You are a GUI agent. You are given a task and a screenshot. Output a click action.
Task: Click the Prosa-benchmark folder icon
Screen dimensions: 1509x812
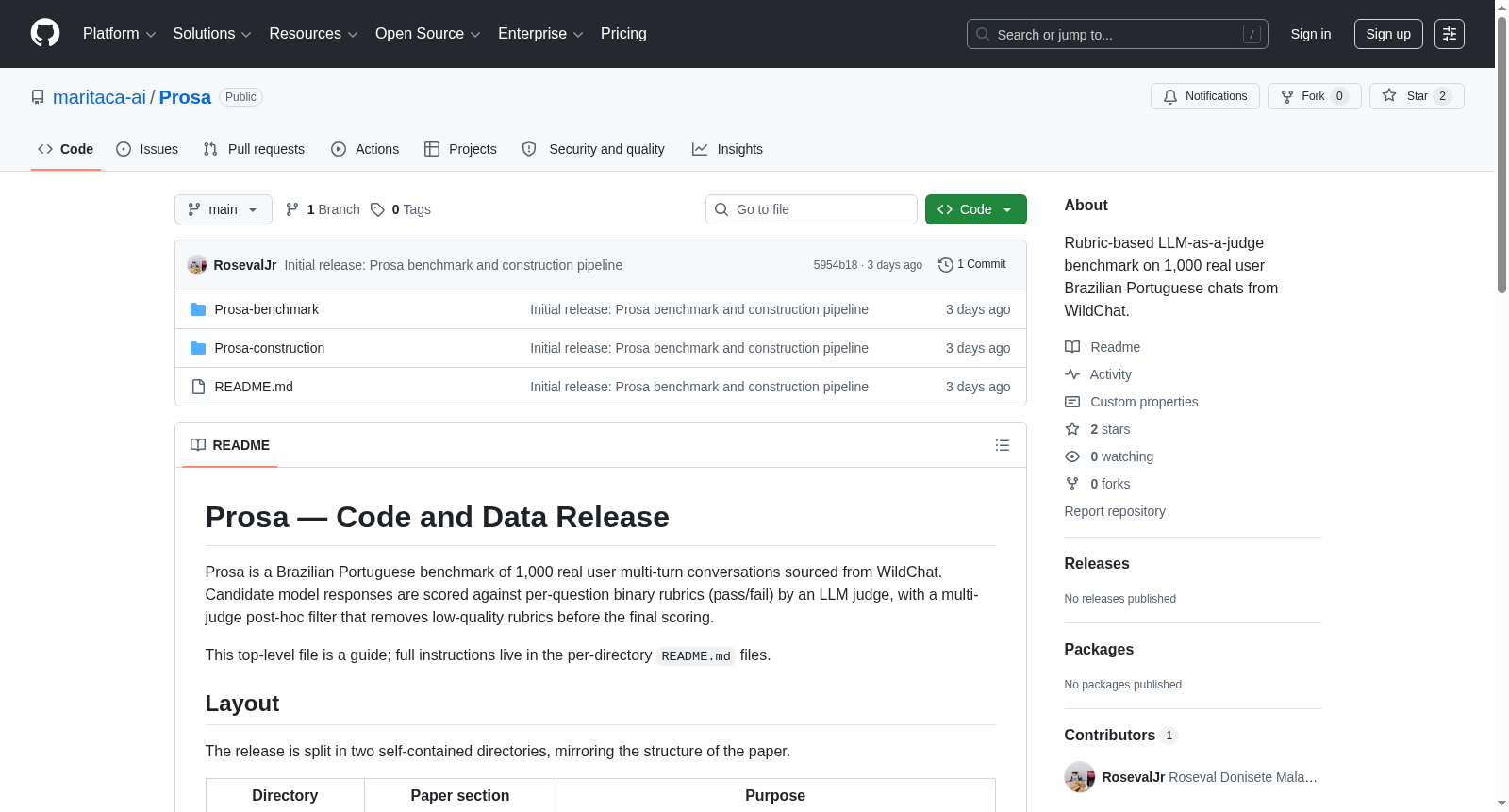(x=198, y=309)
